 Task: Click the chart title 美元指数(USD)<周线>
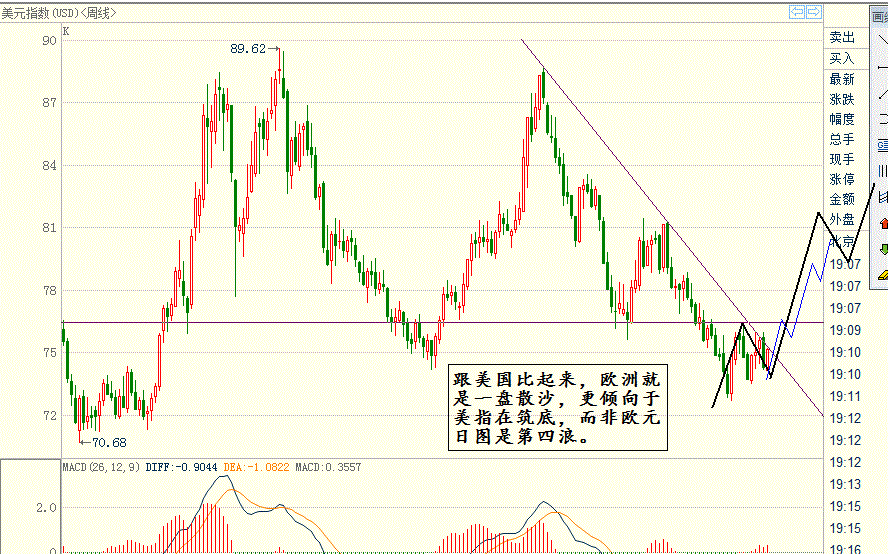pos(58,12)
